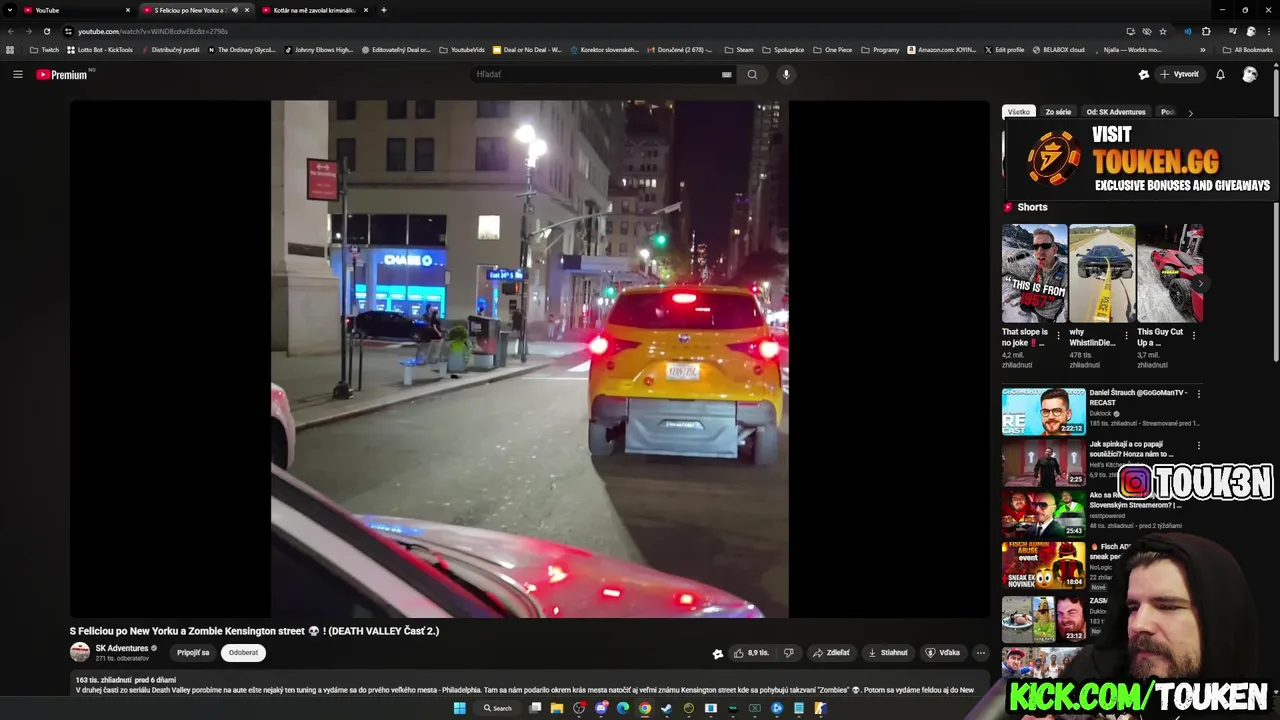The height and width of the screenshot is (720, 1280).
Task: Open options for 'This Guy Cut Up a' short
Action: click(1194, 336)
